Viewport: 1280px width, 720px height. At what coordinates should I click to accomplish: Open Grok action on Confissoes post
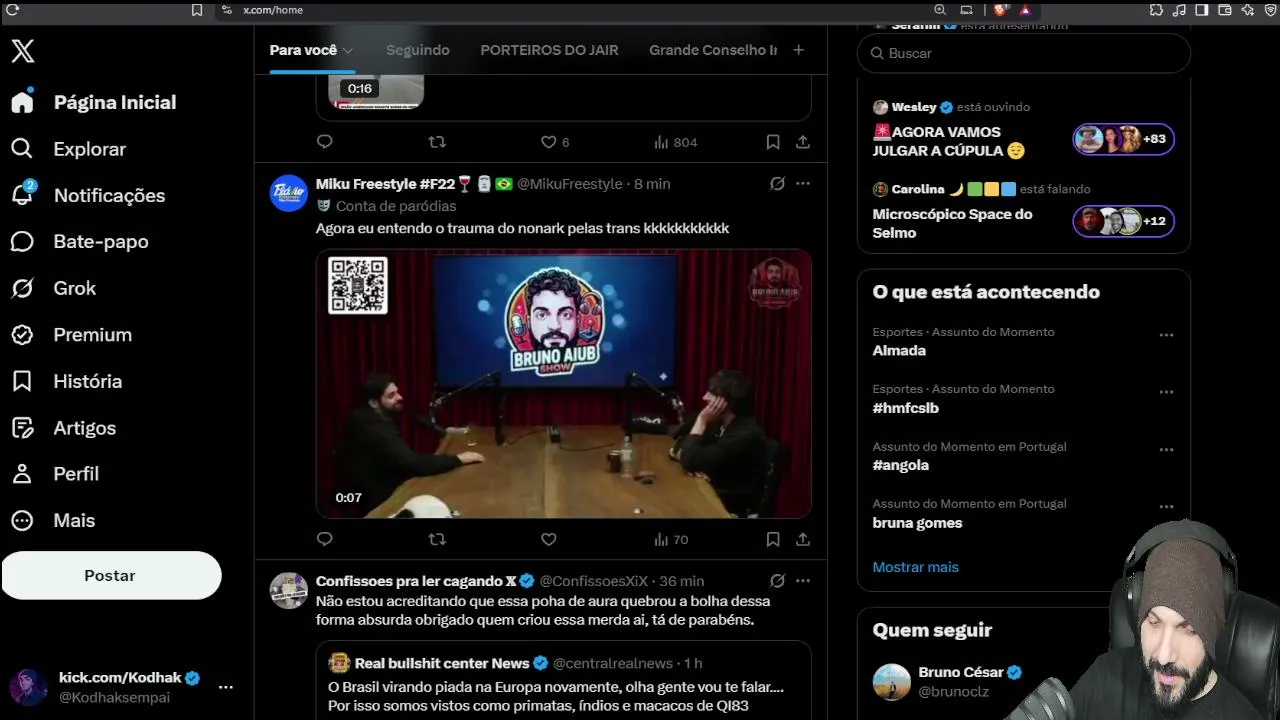click(777, 581)
